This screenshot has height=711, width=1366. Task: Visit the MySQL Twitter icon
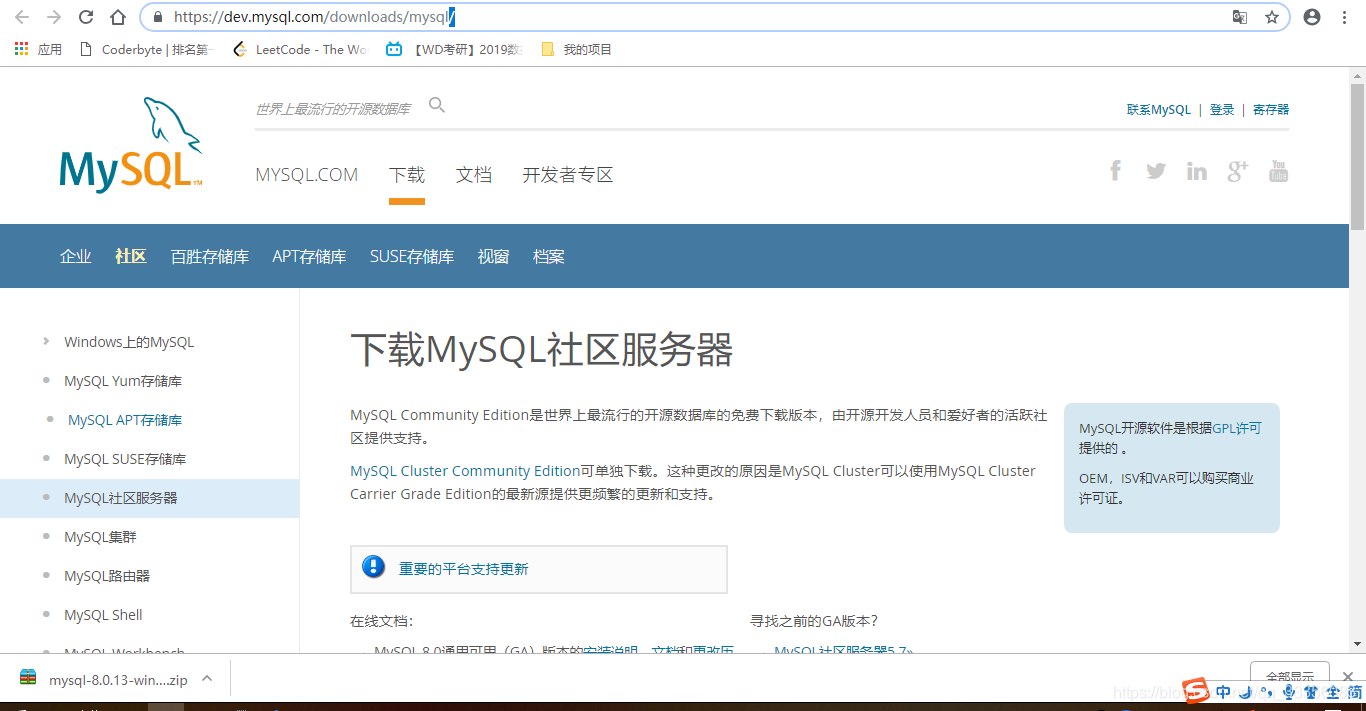pyautogui.click(x=1156, y=171)
